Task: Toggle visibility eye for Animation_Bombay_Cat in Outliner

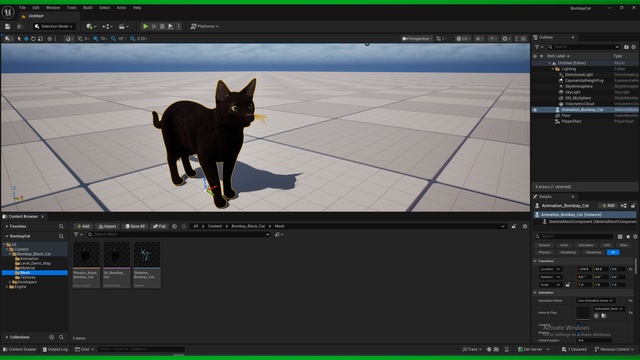Action: click(535, 110)
